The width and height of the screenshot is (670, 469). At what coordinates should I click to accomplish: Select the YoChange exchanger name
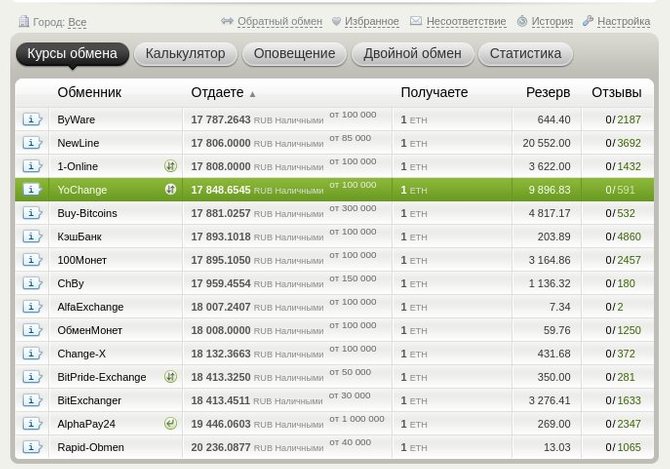[82, 190]
